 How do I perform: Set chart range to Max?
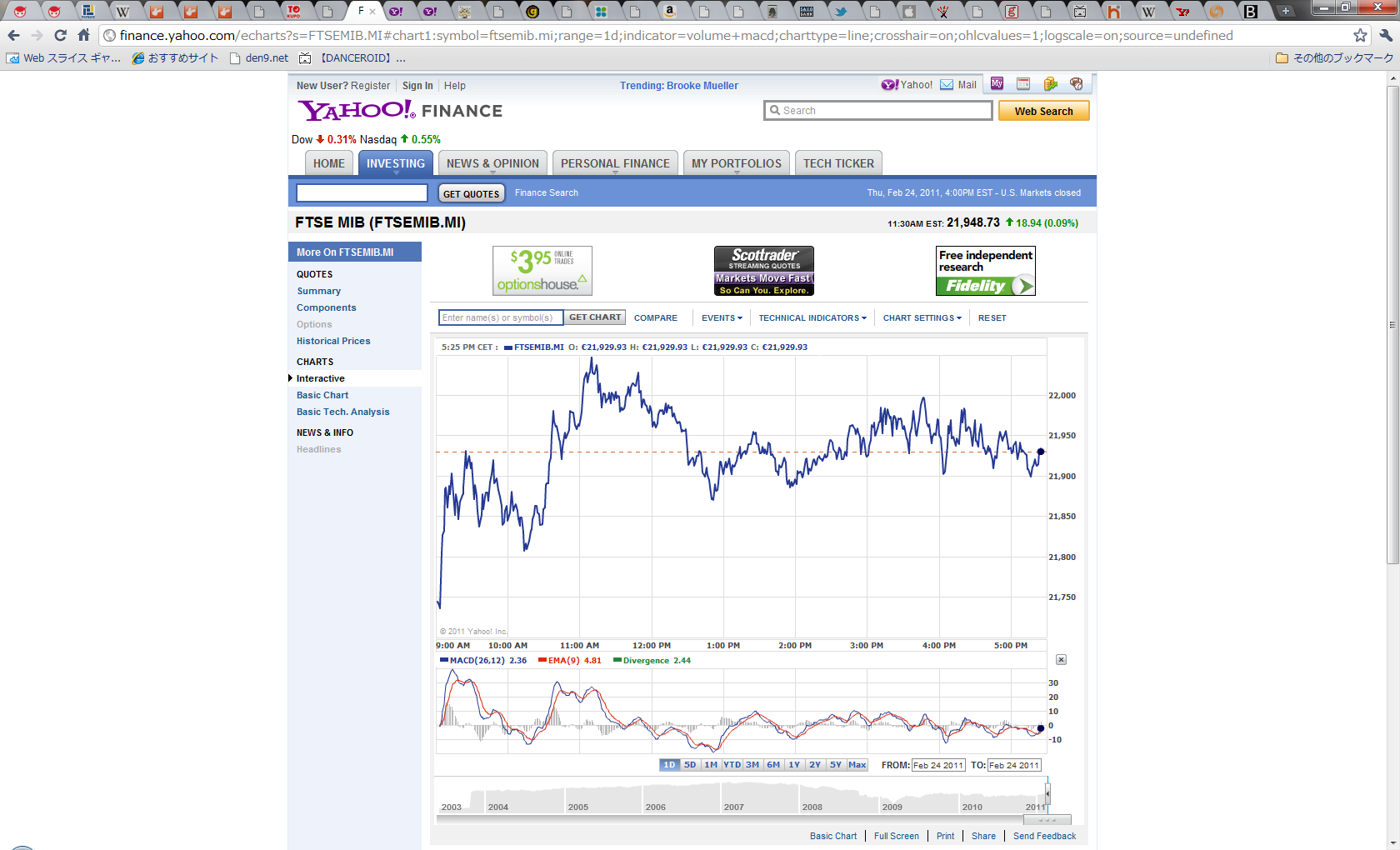(857, 765)
